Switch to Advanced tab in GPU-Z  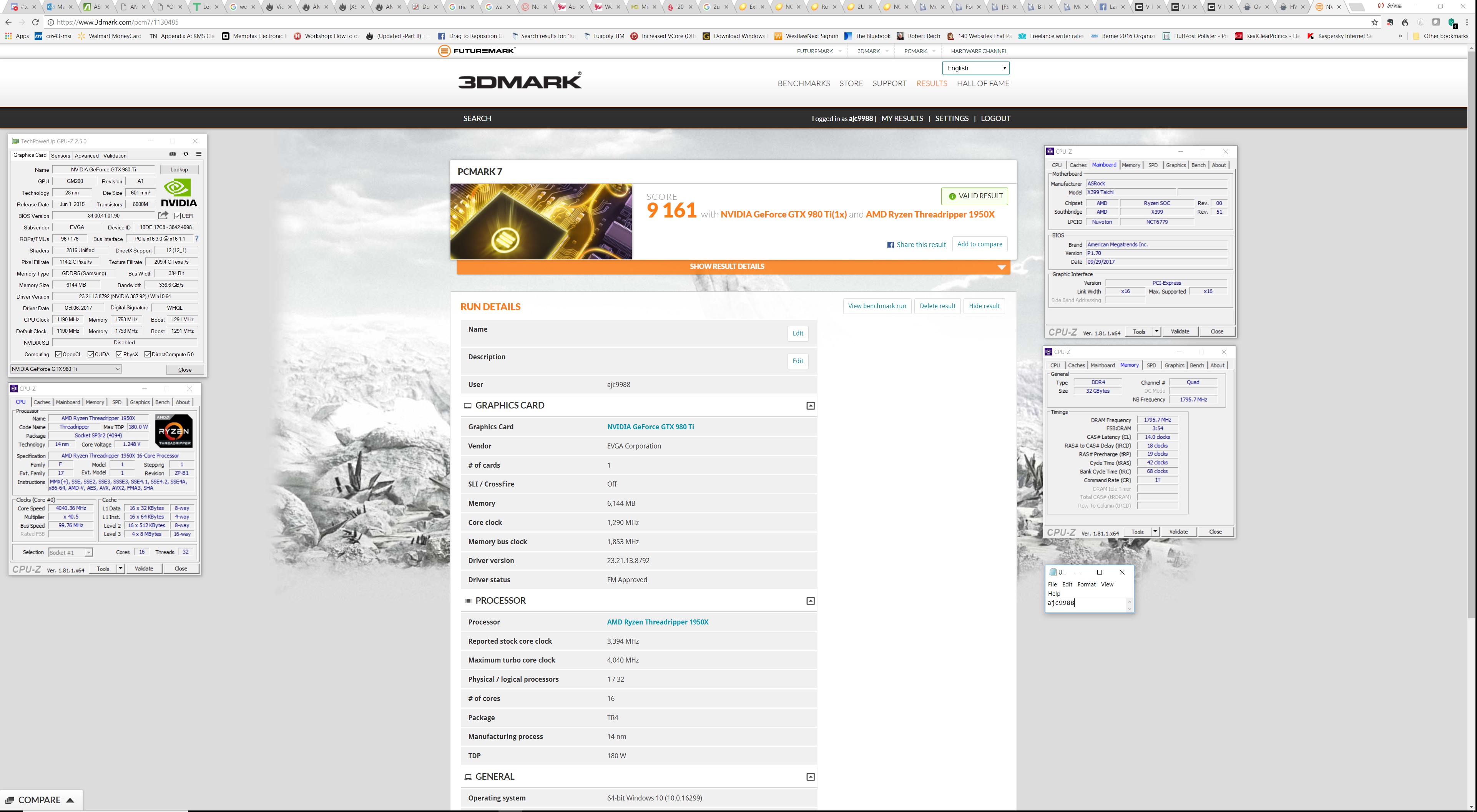86,155
